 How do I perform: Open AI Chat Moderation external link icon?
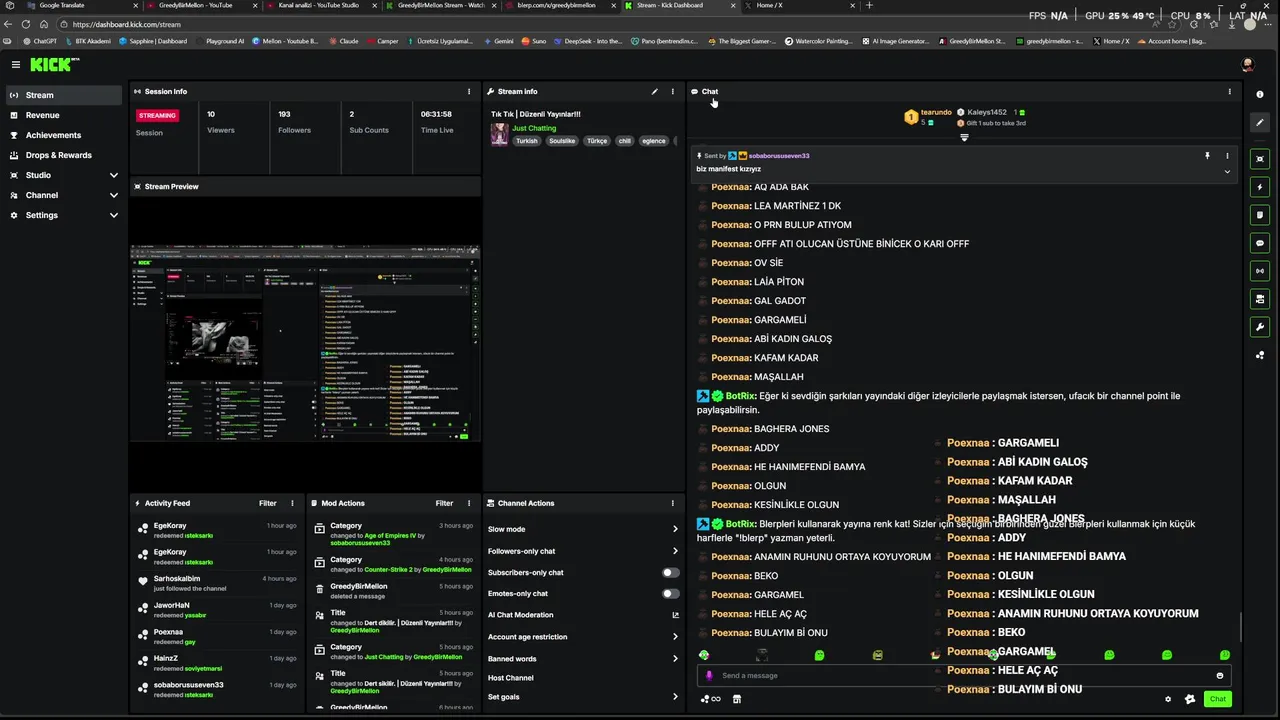(675, 615)
